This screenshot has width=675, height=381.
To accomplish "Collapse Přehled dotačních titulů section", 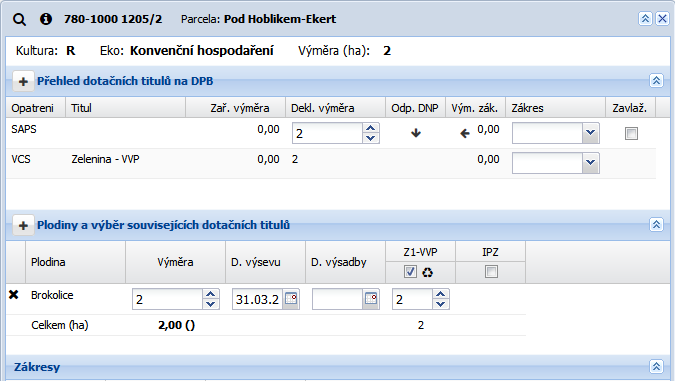I will coord(656,81).
